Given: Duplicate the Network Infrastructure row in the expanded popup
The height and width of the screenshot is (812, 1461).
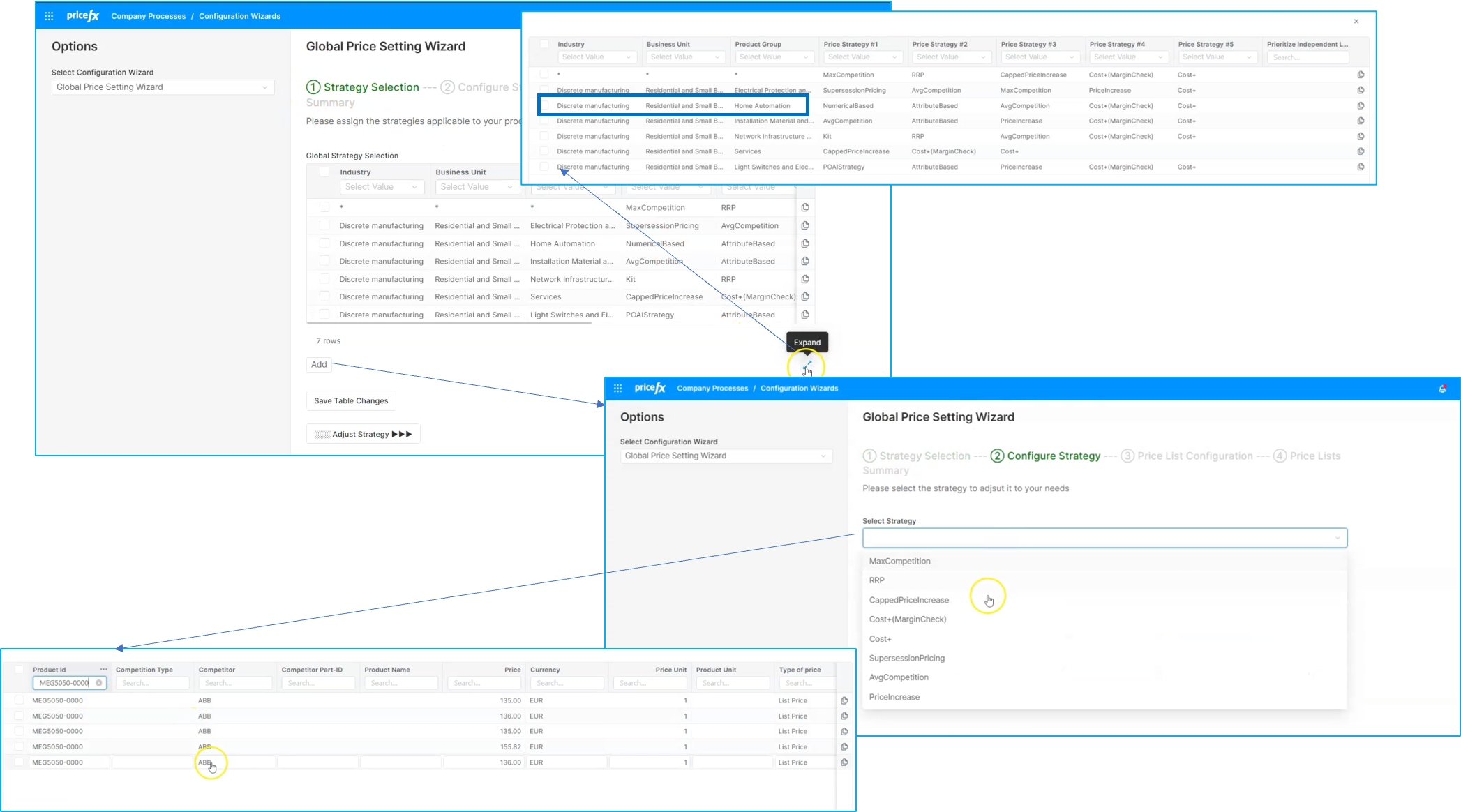Looking at the screenshot, I should (1361, 136).
